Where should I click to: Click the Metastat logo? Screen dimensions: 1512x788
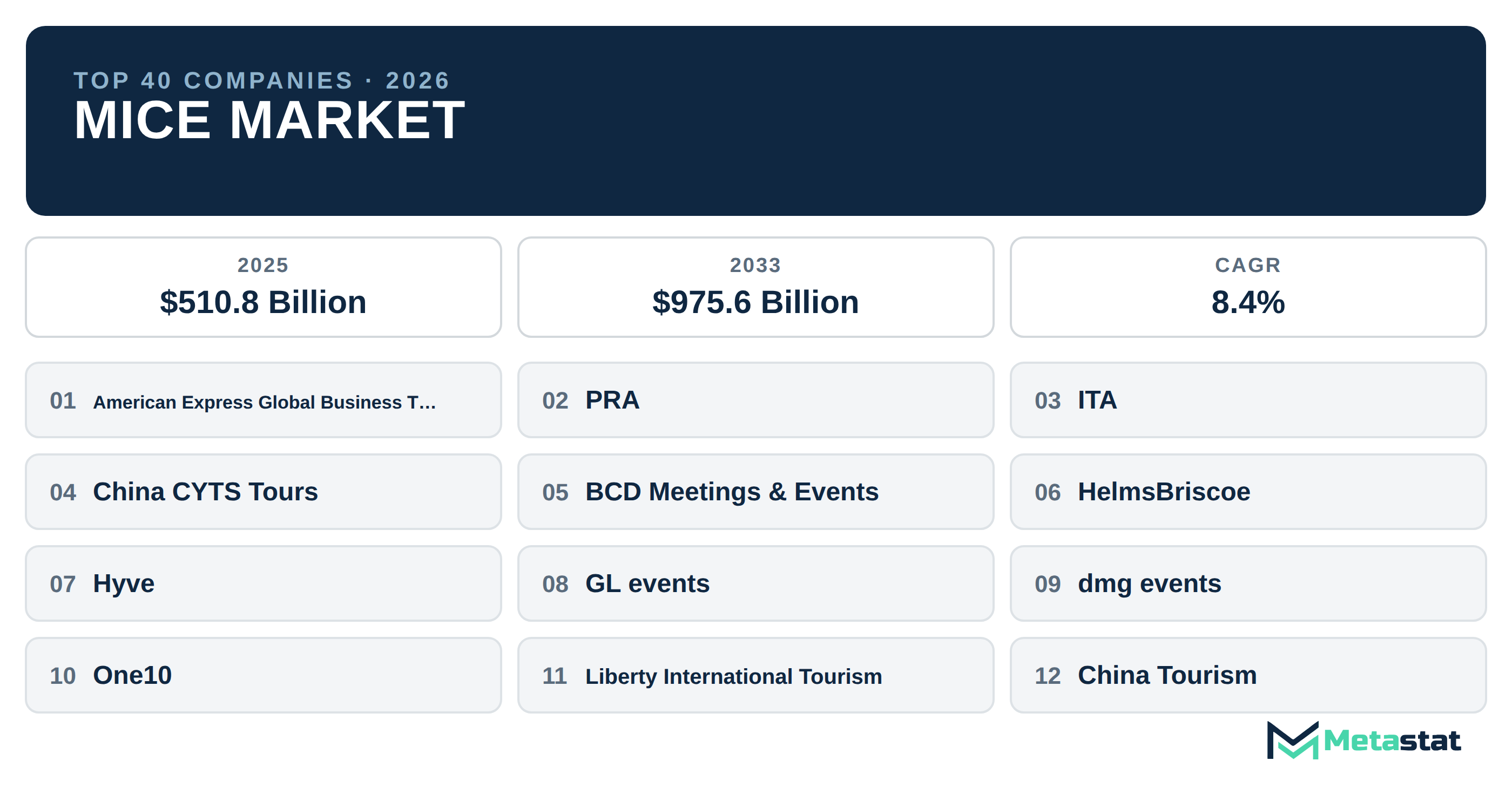(x=1363, y=741)
